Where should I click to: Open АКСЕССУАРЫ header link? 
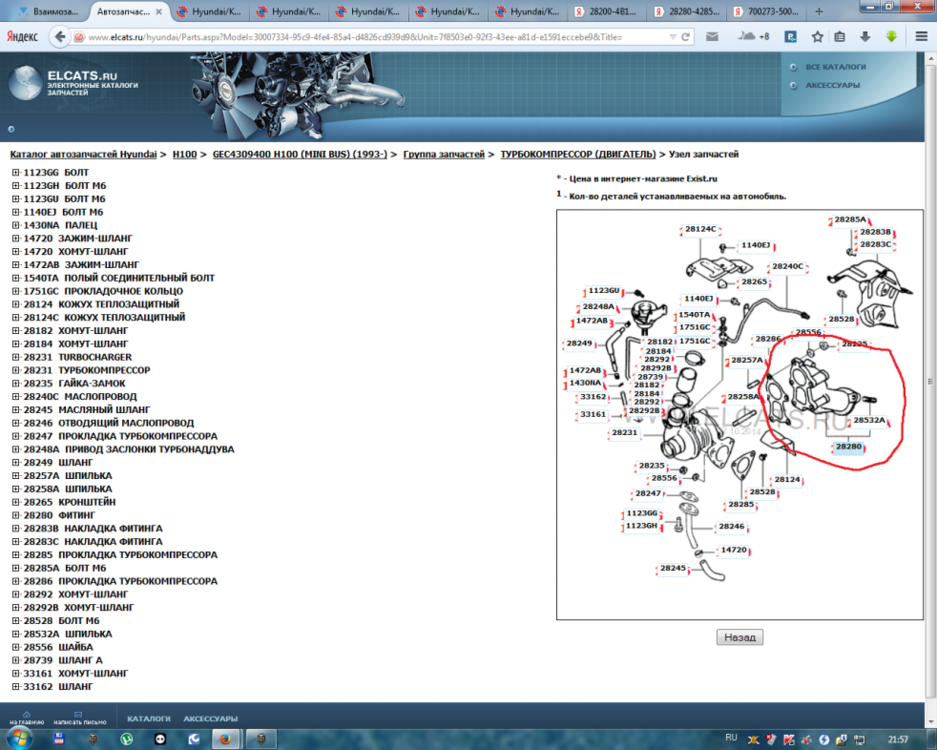pos(832,85)
